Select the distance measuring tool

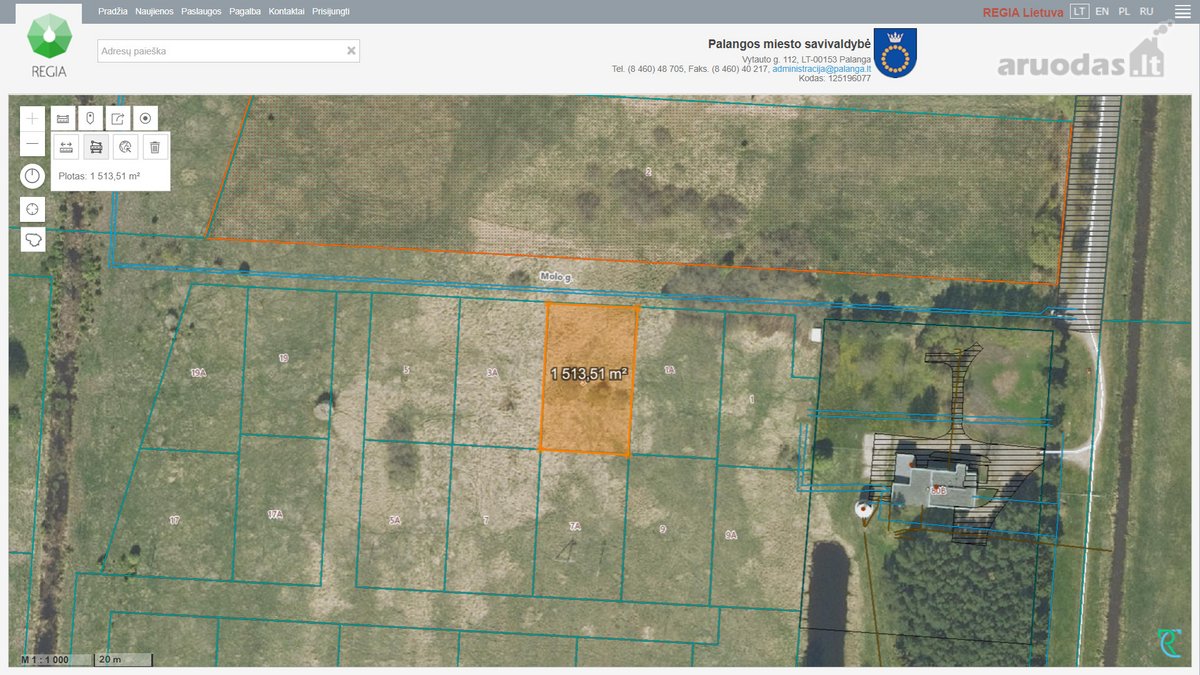point(66,147)
